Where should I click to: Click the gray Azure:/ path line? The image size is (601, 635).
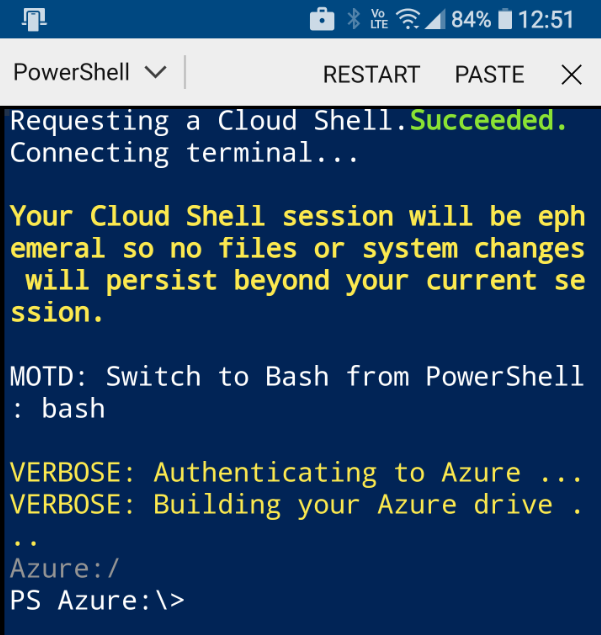pos(65,569)
